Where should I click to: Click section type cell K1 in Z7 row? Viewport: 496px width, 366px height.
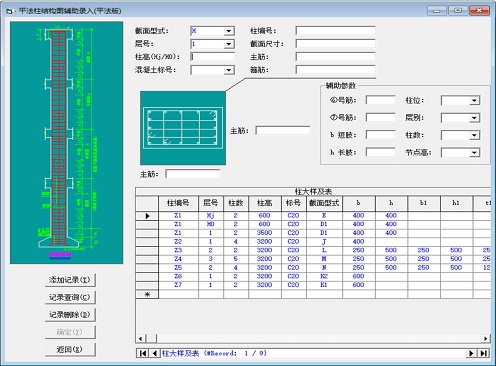[324, 285]
